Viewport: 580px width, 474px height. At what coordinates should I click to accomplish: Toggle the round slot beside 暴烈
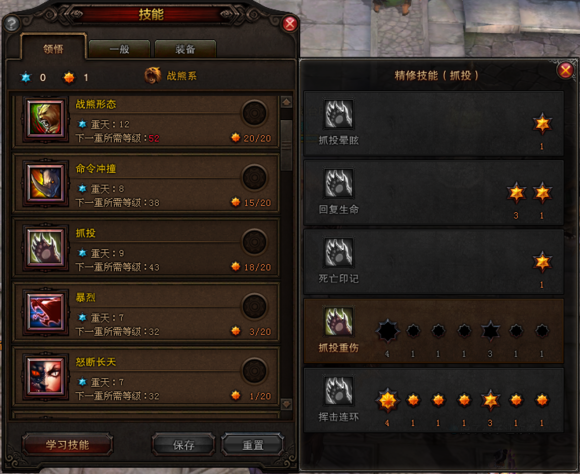(254, 306)
